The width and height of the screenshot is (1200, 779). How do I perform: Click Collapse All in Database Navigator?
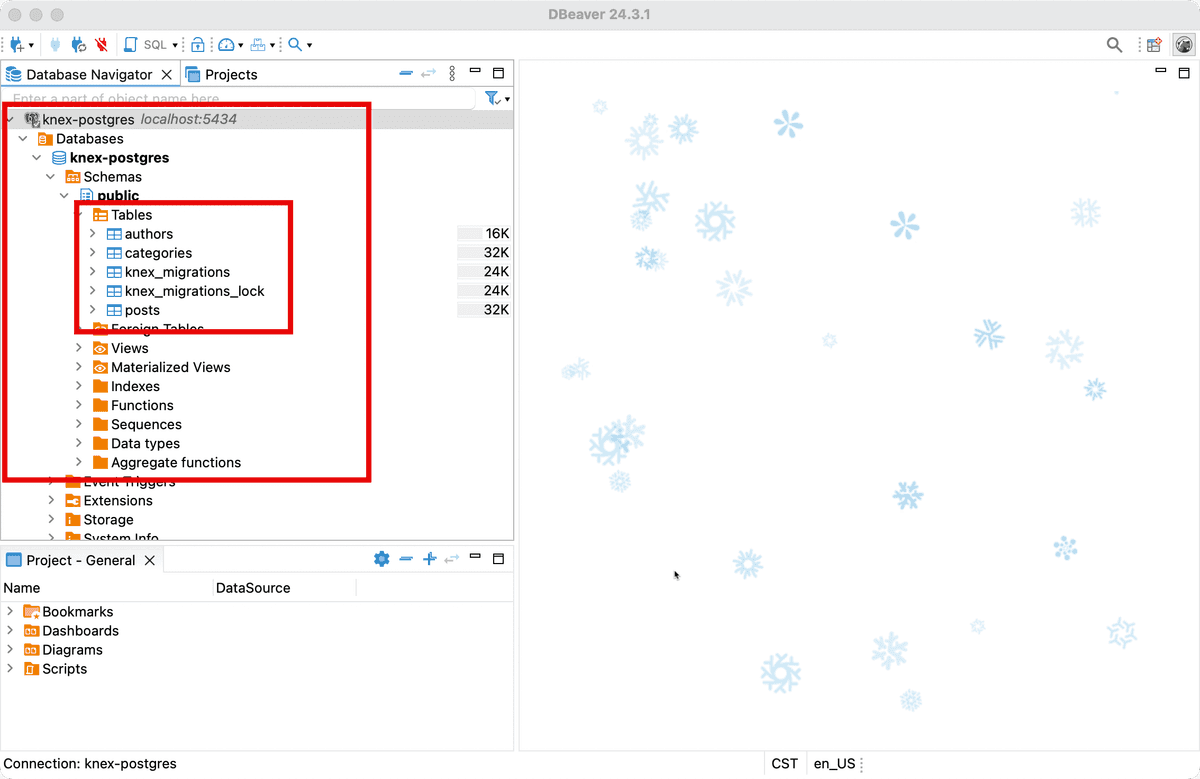pos(406,74)
